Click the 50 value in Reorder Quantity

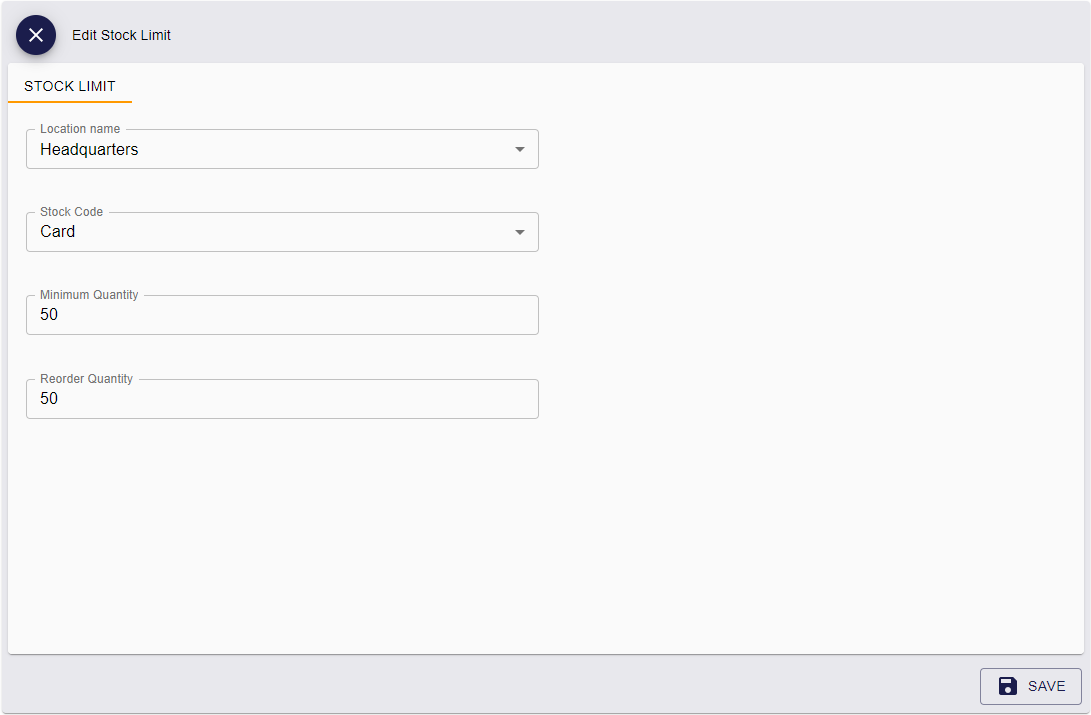tap(49, 399)
